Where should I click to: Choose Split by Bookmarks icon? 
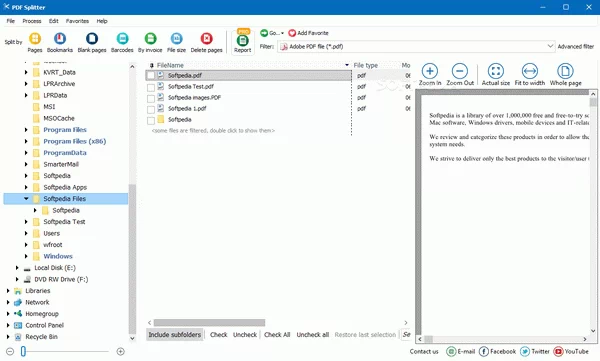coord(60,39)
